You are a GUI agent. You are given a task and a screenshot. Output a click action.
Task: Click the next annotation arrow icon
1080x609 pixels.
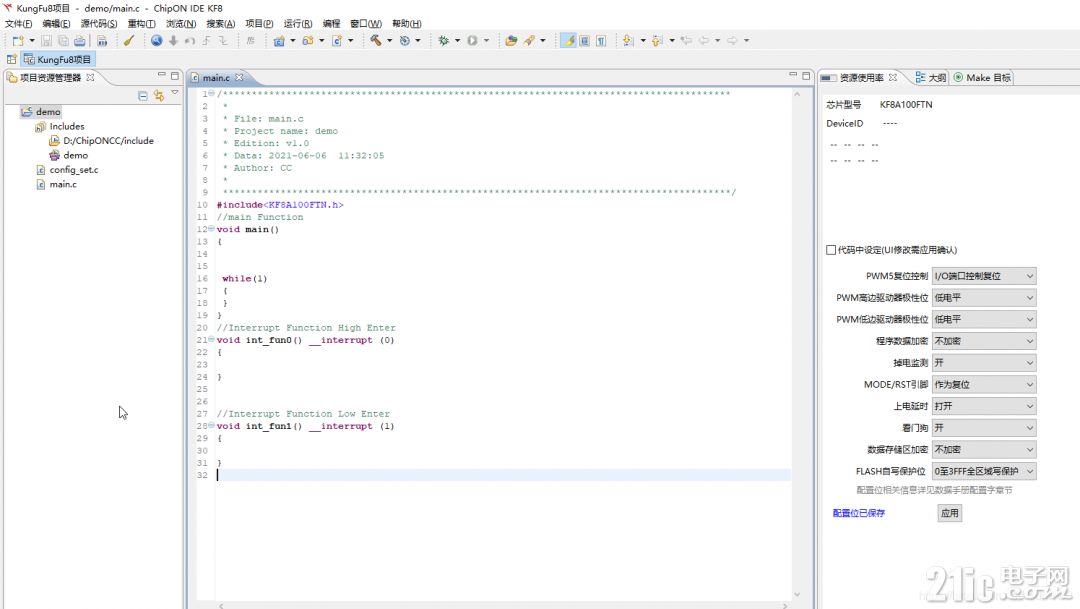coord(628,41)
